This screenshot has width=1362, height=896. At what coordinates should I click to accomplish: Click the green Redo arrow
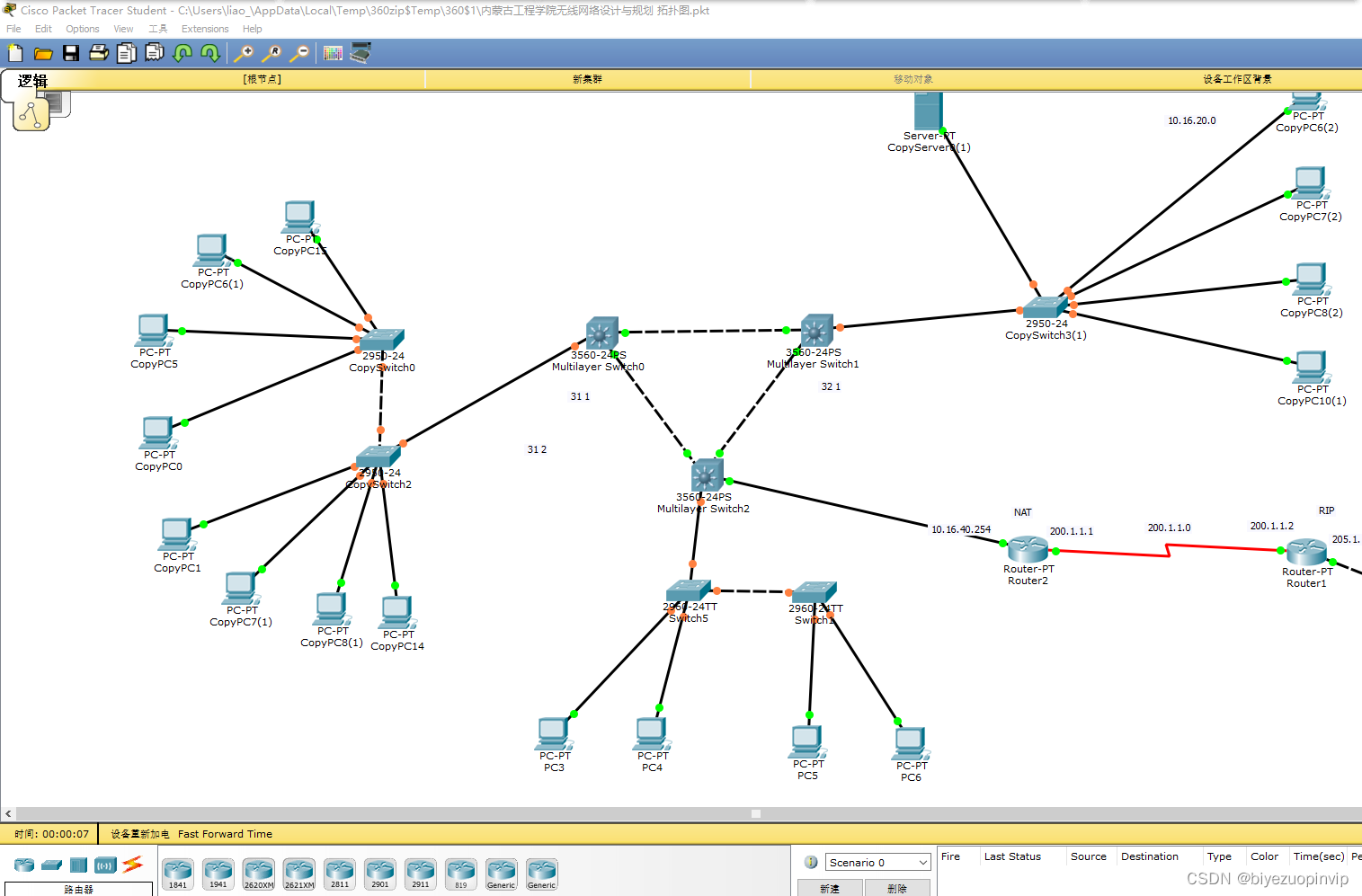click(x=210, y=53)
